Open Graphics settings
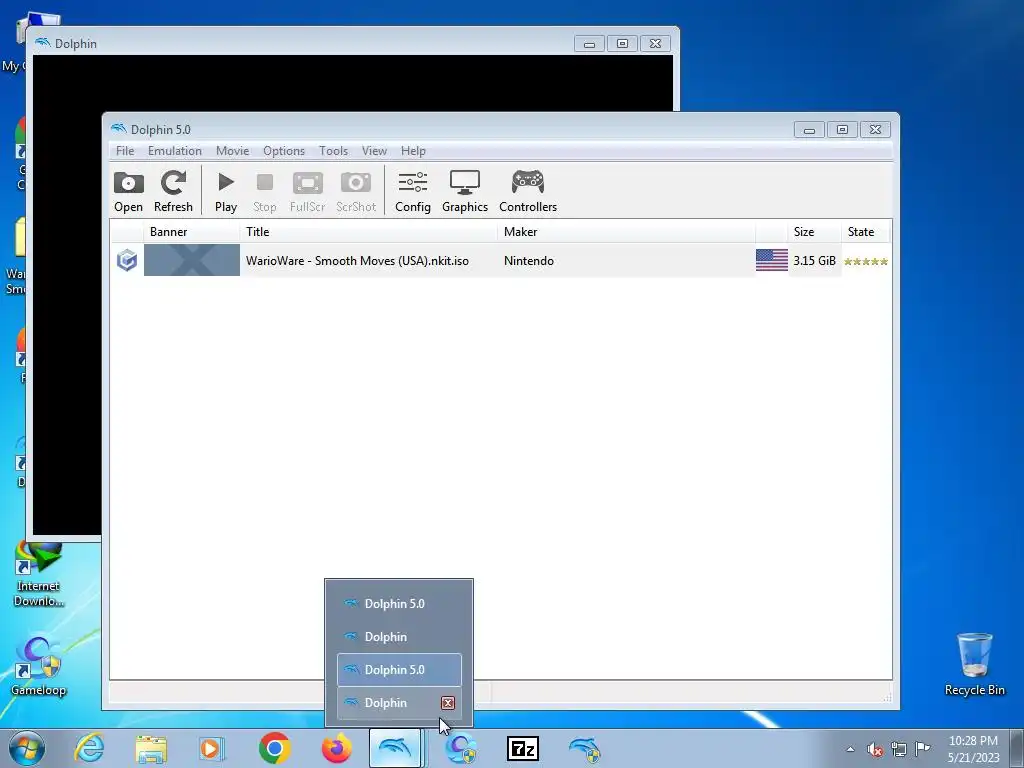The height and width of the screenshot is (768, 1024). pos(465,191)
